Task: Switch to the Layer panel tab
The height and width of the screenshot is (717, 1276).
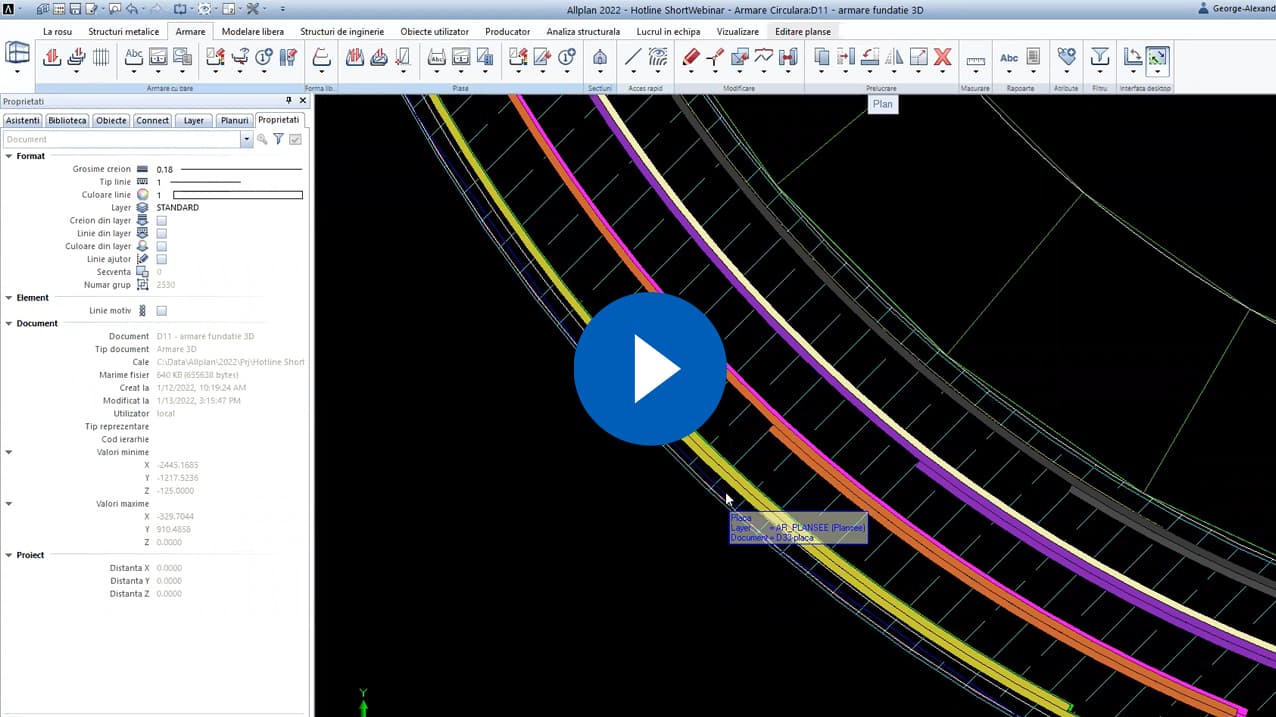Action: 194,121
